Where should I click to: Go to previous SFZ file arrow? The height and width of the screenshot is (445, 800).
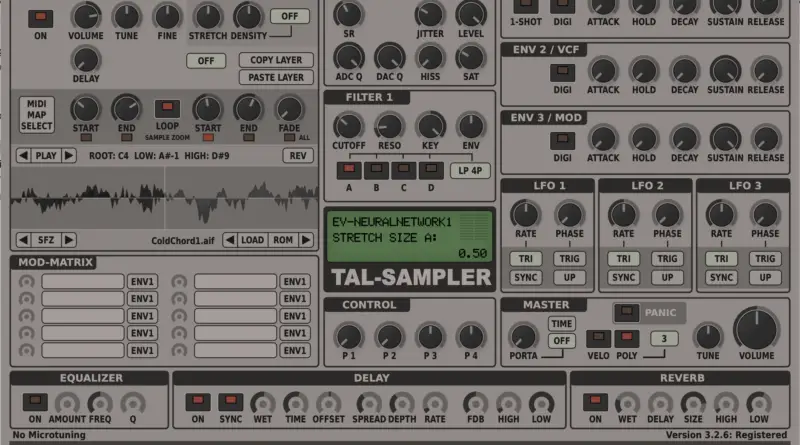click(x=23, y=240)
